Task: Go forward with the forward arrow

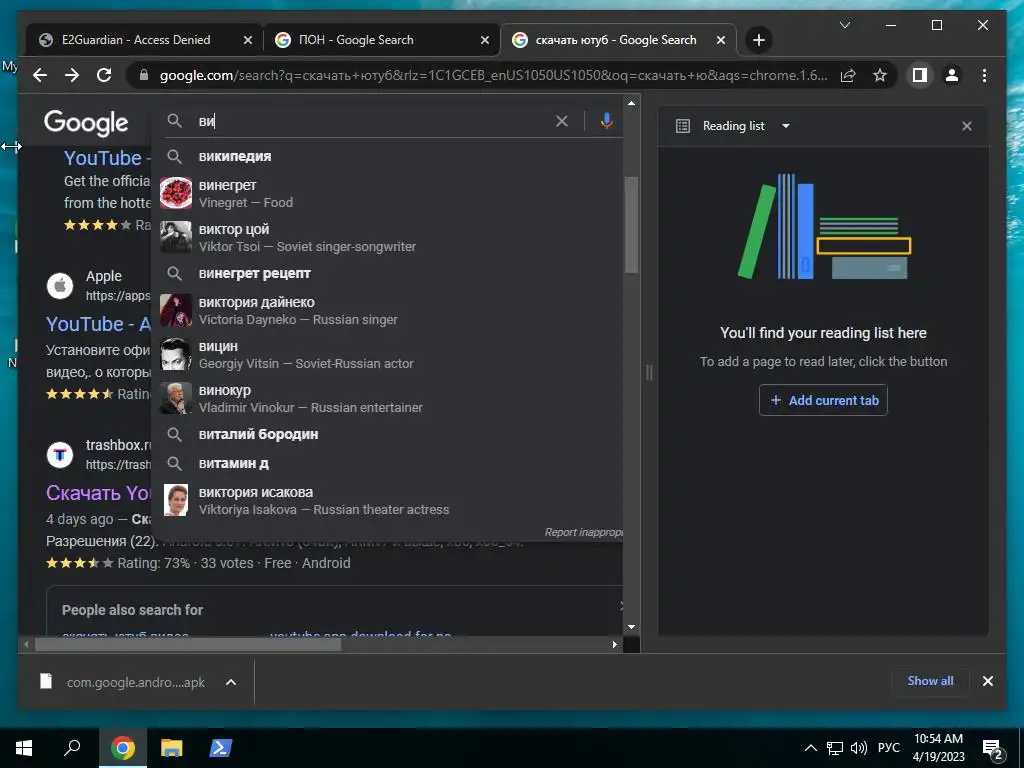Action: pyautogui.click(x=72, y=75)
